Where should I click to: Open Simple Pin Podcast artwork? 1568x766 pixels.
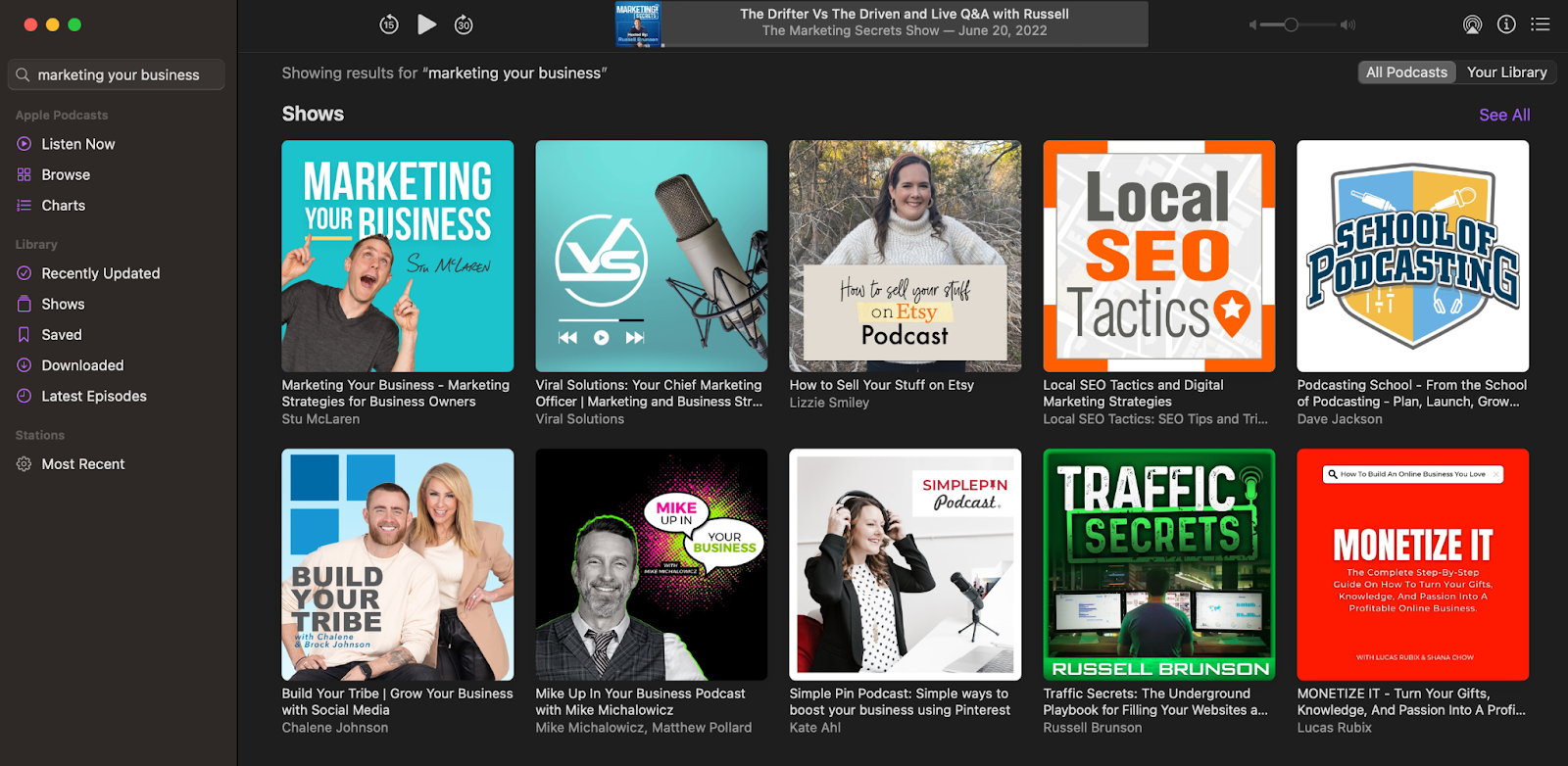(906, 564)
